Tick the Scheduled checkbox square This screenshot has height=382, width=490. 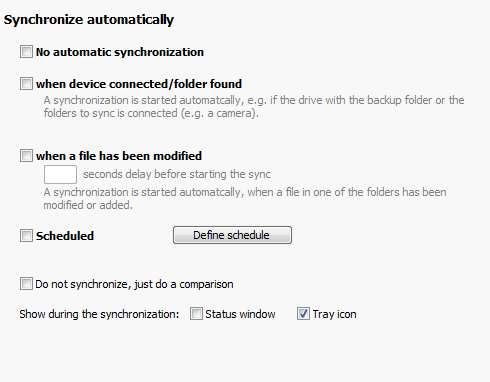[26, 235]
